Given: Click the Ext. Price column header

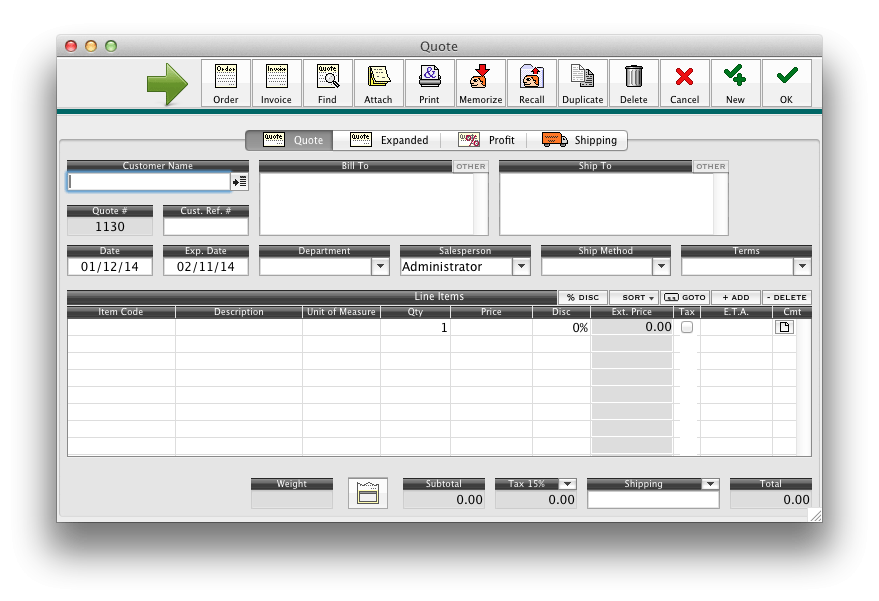Looking at the screenshot, I should coord(632,312).
